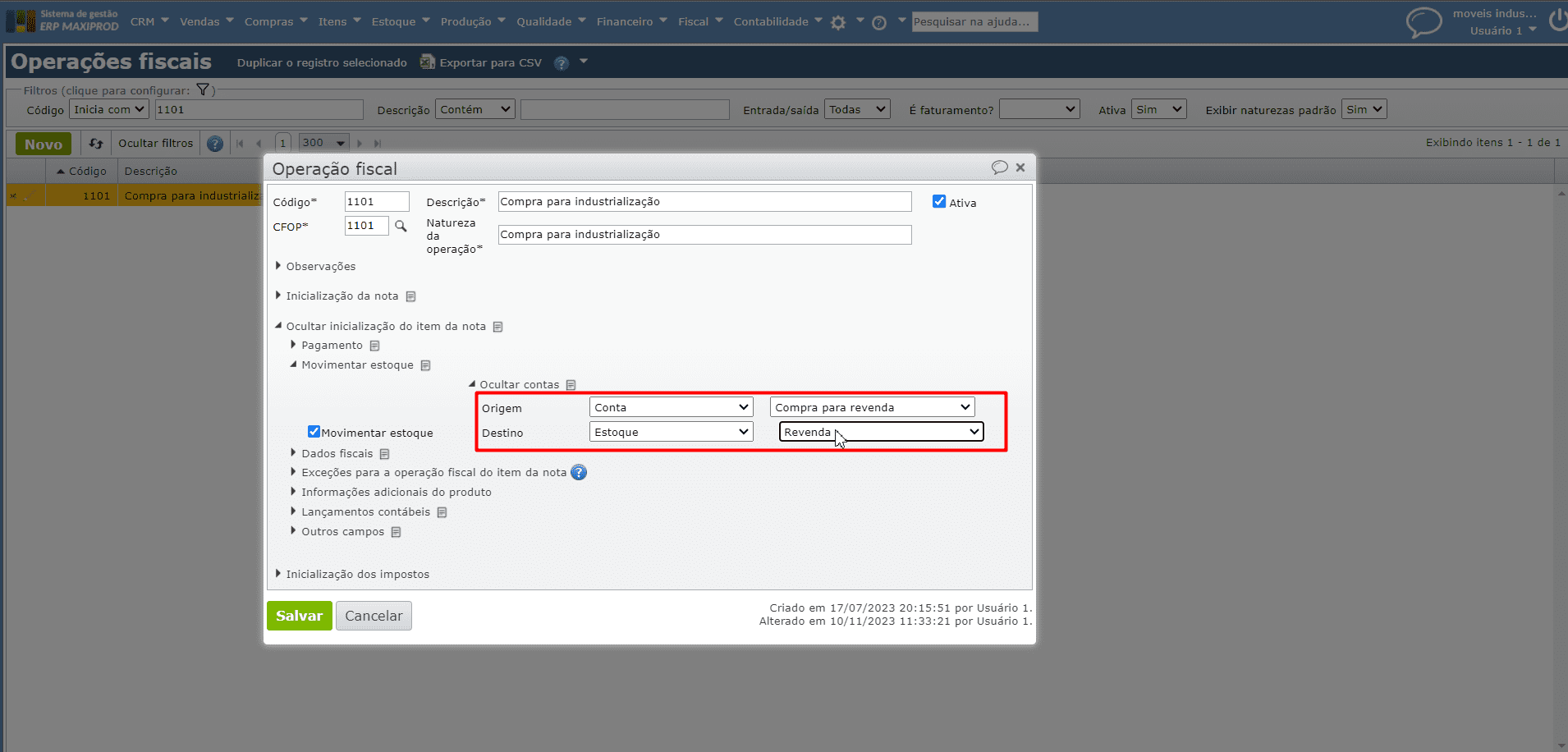Screen dimensions: 1568x752
Task: Open help icon beside Exportar para CSV
Action: pyautogui.click(x=562, y=63)
